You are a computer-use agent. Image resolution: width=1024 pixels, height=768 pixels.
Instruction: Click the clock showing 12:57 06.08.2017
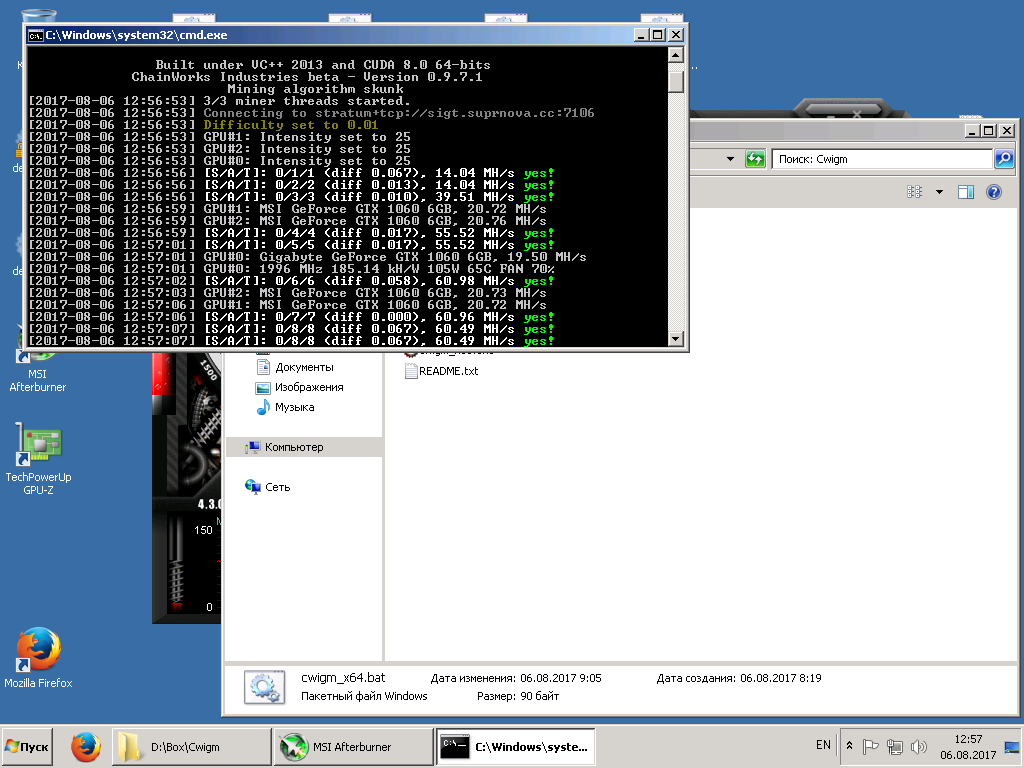click(x=968, y=747)
